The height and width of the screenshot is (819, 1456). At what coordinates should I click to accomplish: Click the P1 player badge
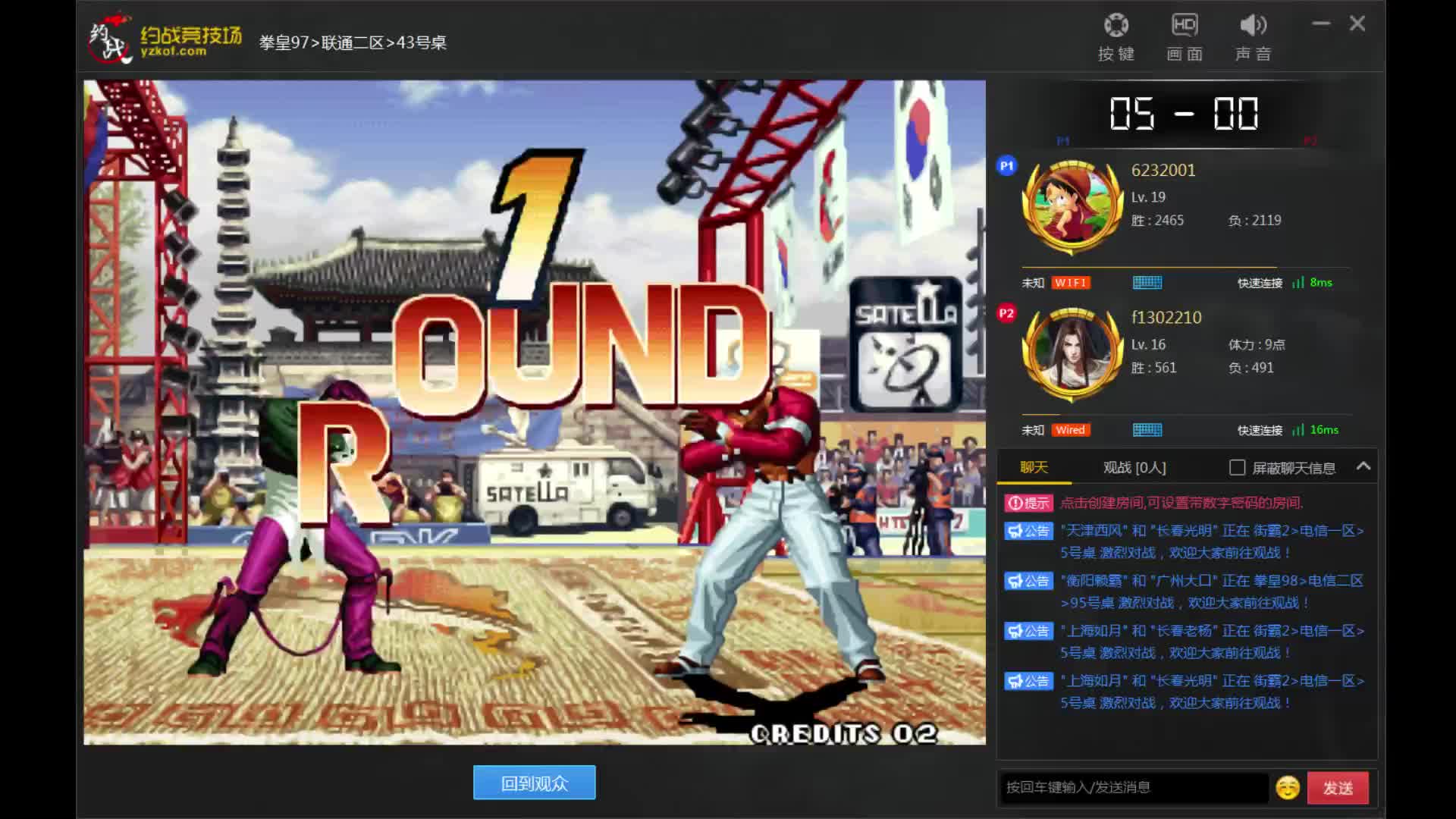1006,166
